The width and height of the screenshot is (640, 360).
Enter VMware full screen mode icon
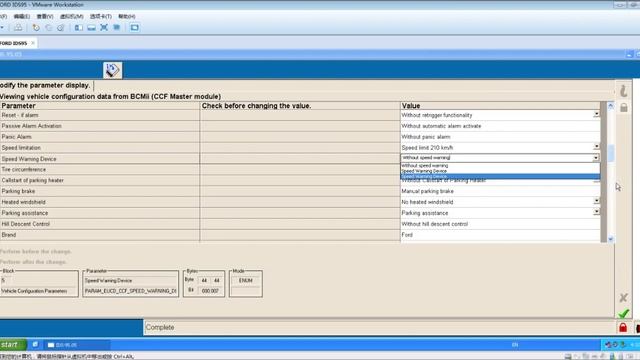click(104, 28)
